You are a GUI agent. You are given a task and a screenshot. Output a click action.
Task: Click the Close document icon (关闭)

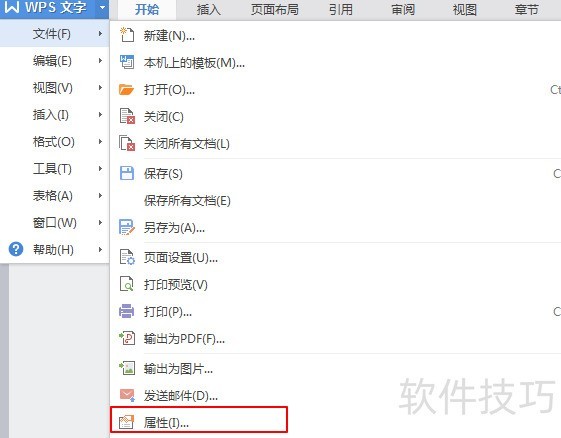pyautogui.click(x=127, y=116)
